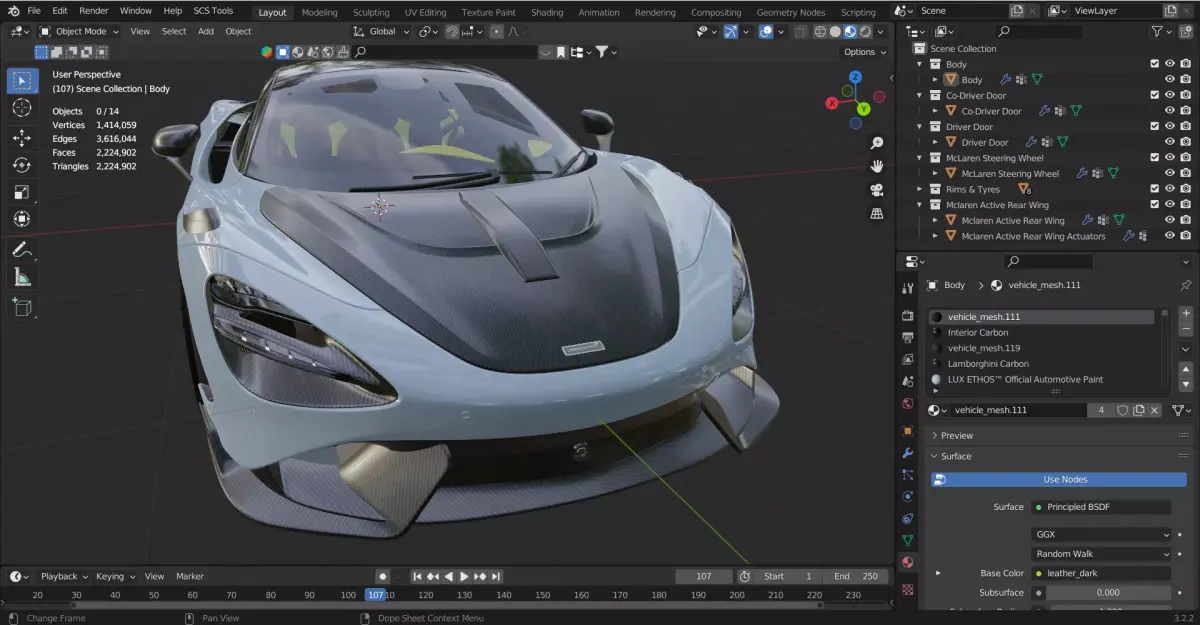Select the Add Cube tool
1200x625 pixels.
pyautogui.click(x=22, y=307)
